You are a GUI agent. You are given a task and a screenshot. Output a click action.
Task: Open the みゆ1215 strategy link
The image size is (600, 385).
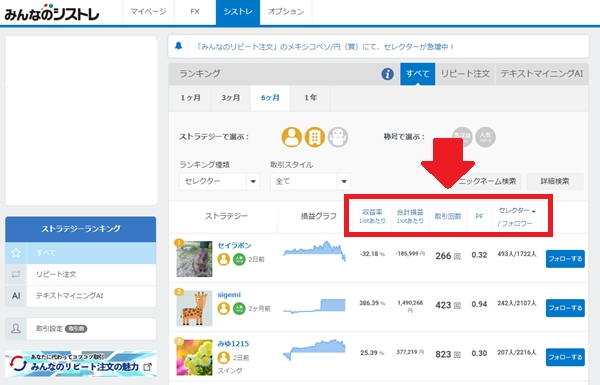233,344
